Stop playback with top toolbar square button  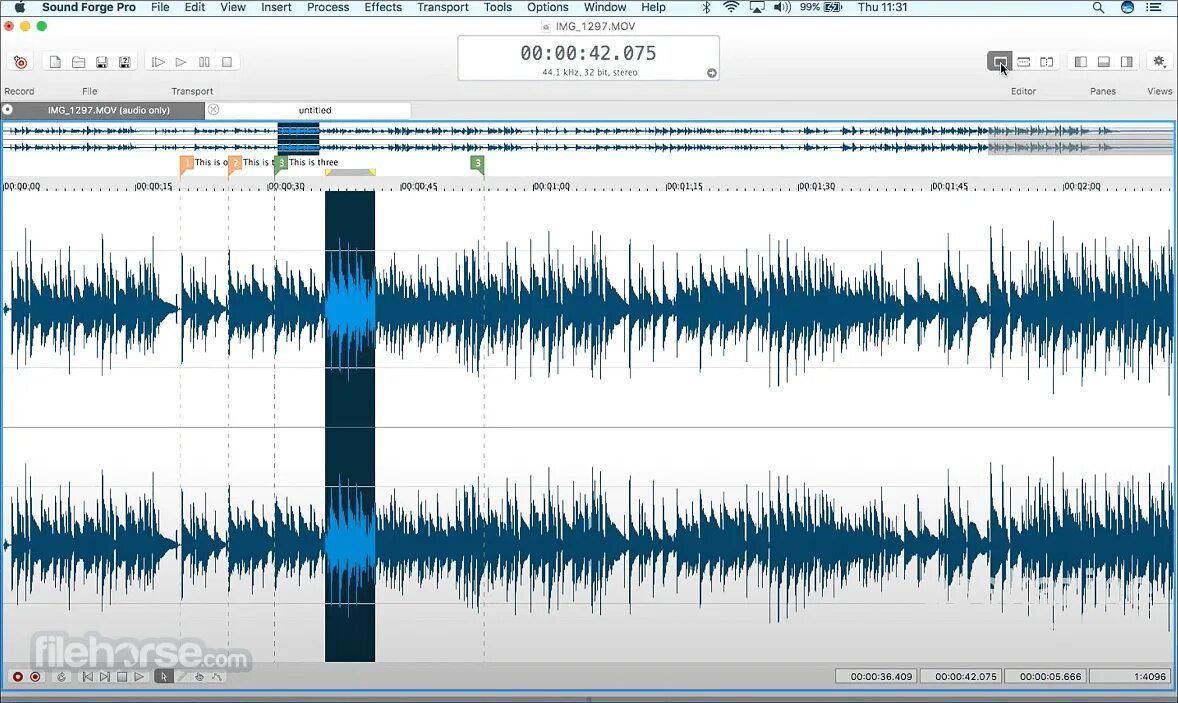(x=227, y=62)
